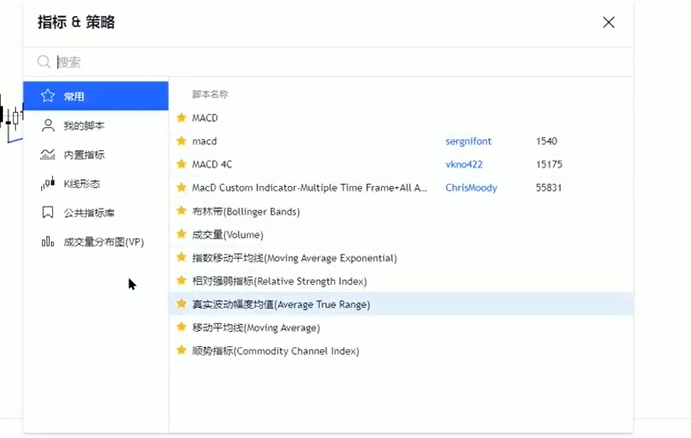Add the uppercase MACD indicator
Image resolution: width=691 pixels, height=438 pixels.
pyautogui.click(x=205, y=118)
